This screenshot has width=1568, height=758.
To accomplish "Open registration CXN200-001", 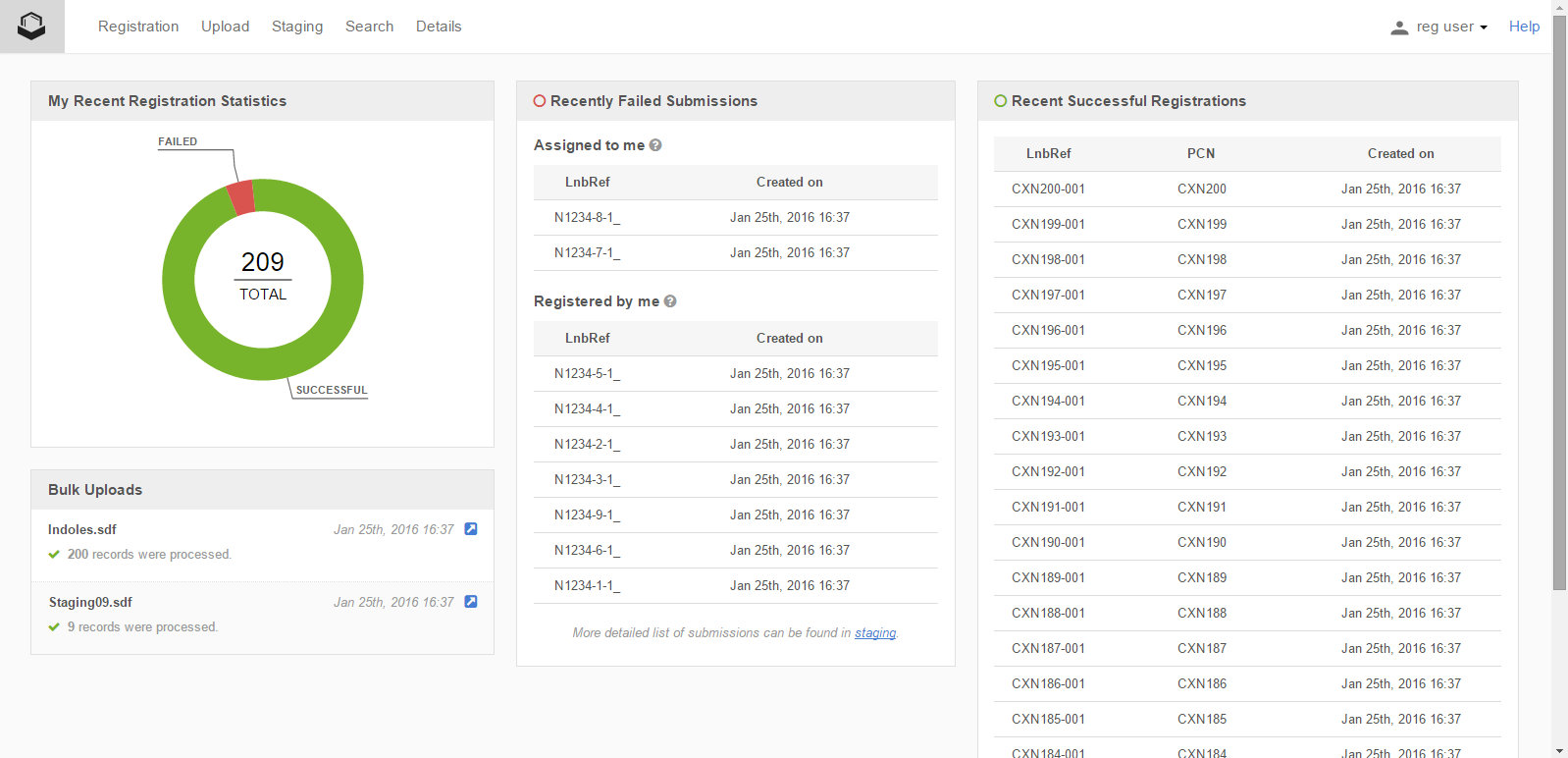I will (x=1049, y=189).
